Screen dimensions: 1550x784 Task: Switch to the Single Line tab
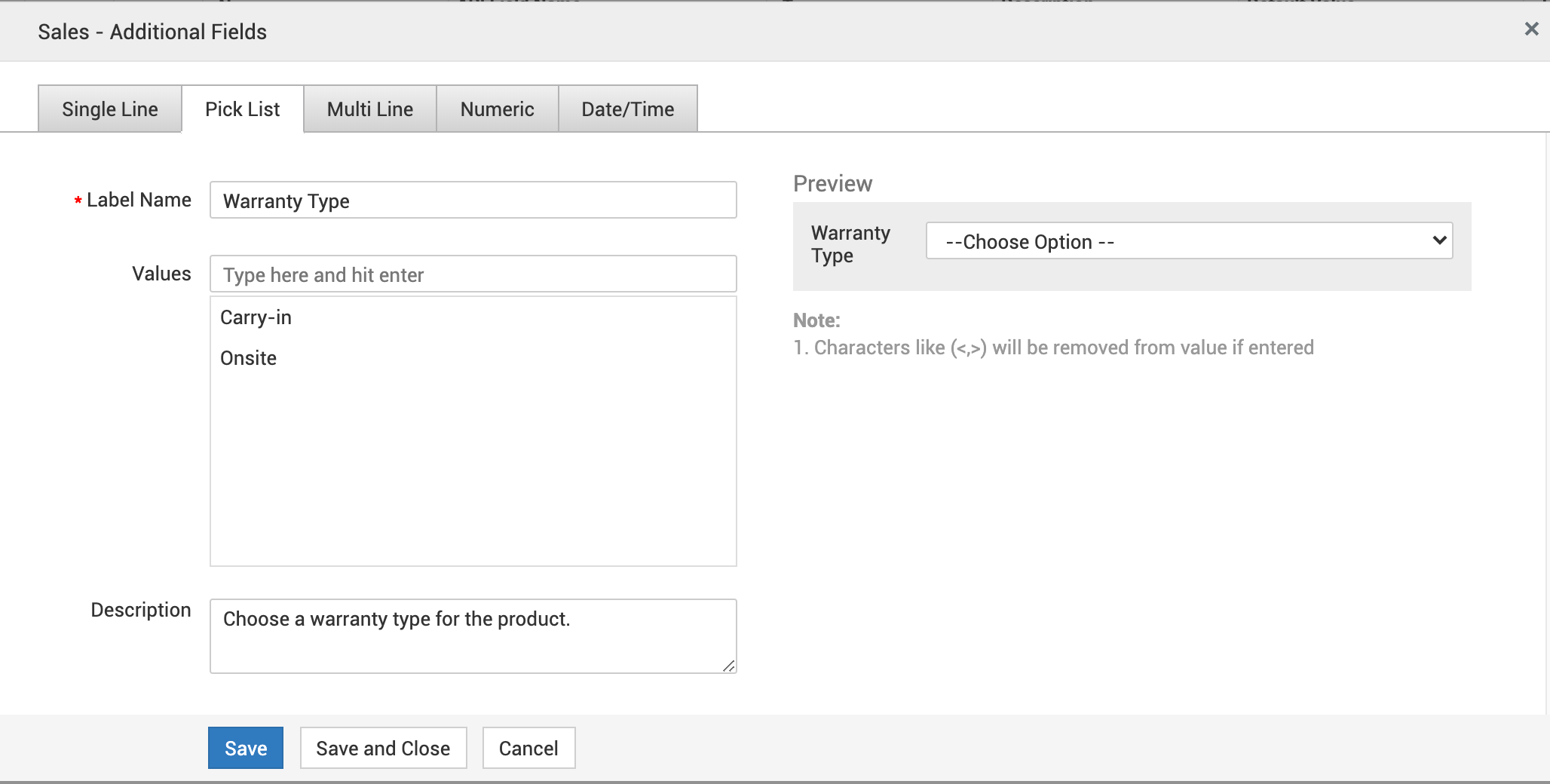click(110, 109)
